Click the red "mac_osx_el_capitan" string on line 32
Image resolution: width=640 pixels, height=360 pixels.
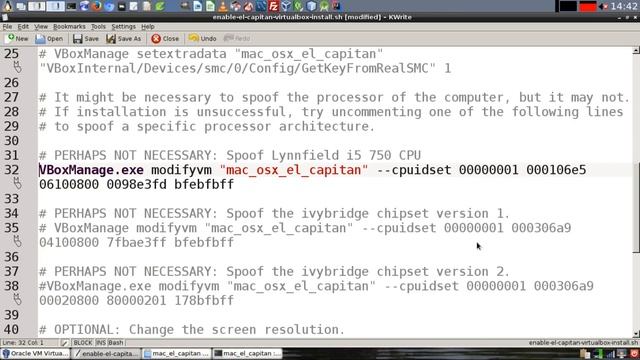point(293,170)
